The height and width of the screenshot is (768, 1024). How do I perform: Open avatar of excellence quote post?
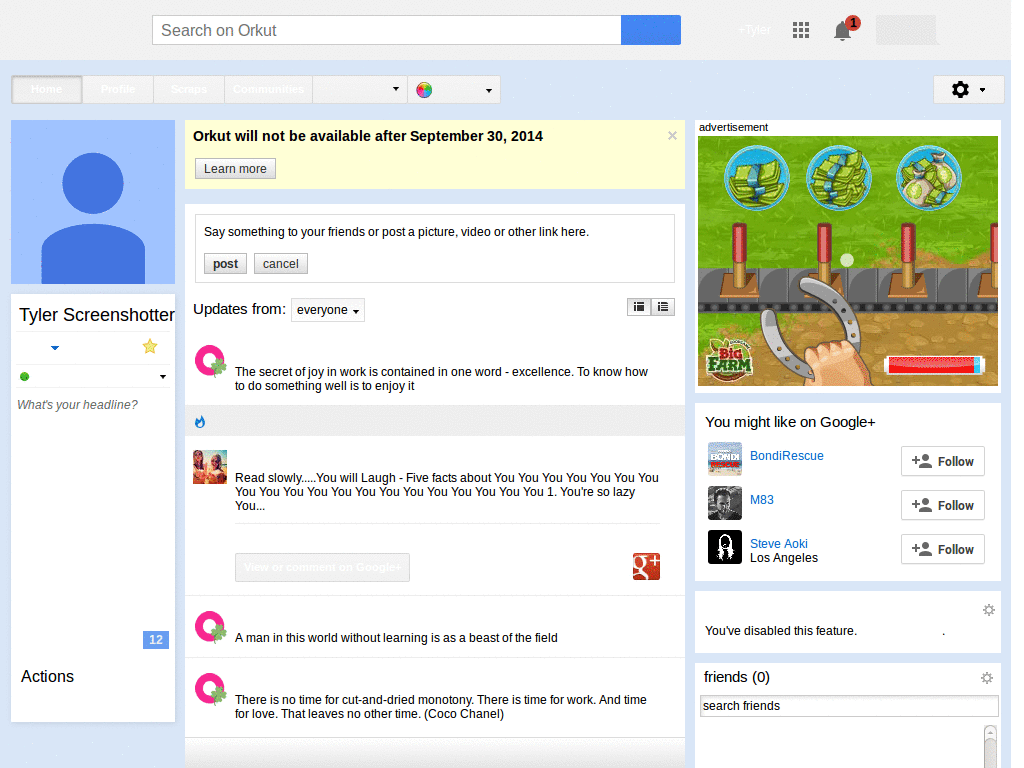tap(210, 361)
